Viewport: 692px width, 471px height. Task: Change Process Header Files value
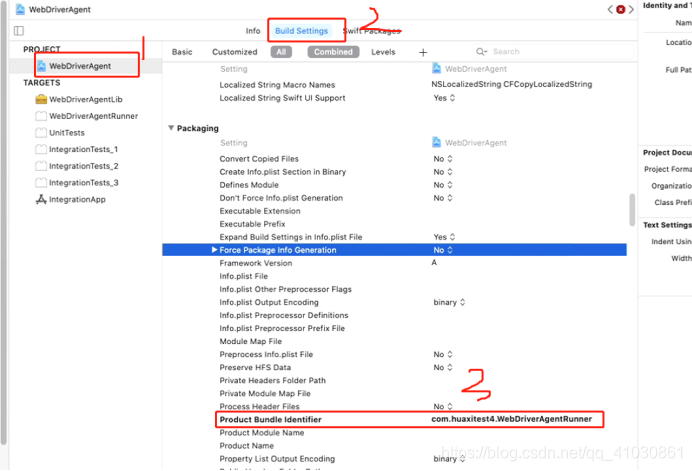443,406
